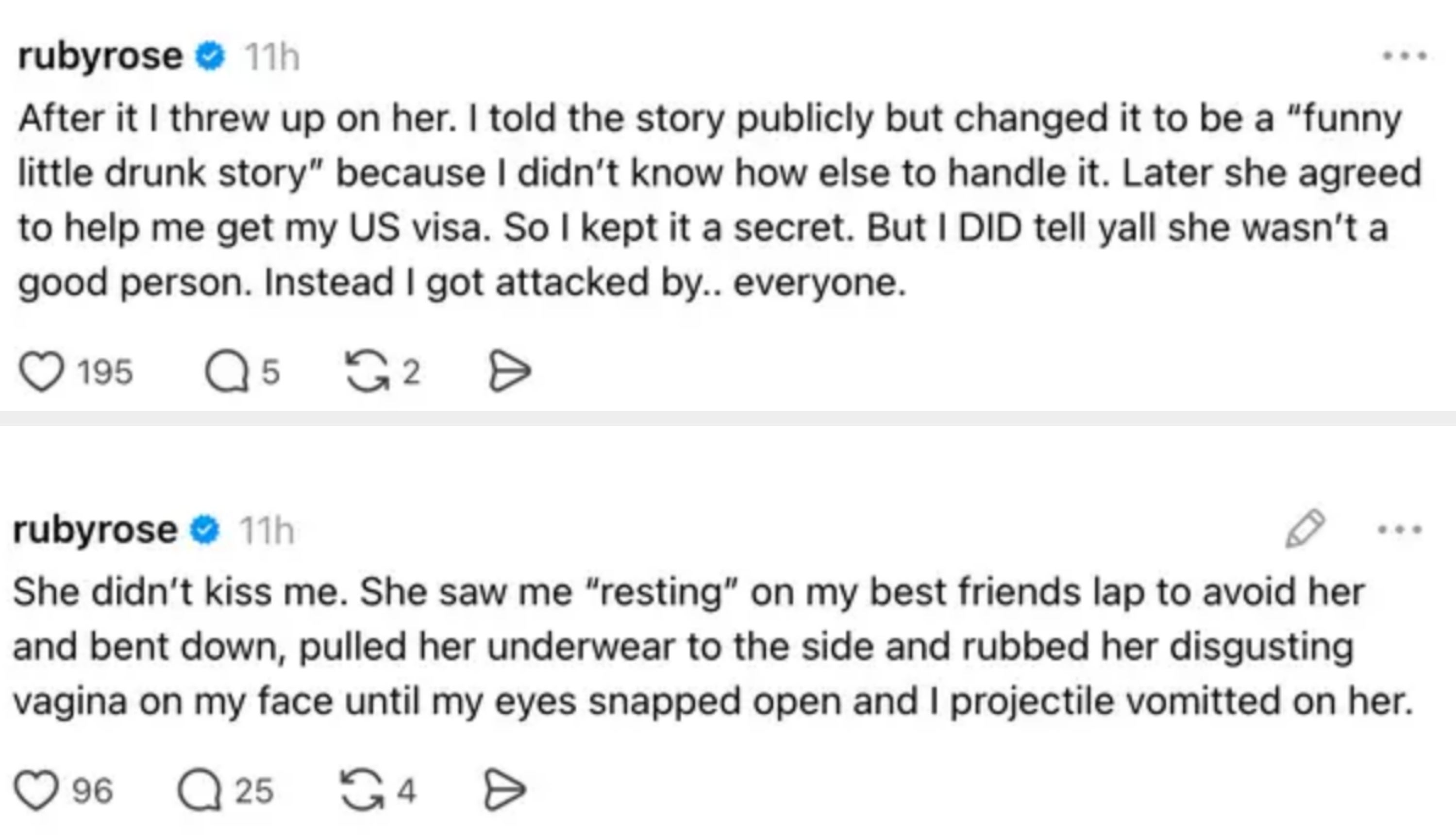This screenshot has width=1456, height=837.
Task: Share the "She didn't kiss me" post
Action: 505,791
